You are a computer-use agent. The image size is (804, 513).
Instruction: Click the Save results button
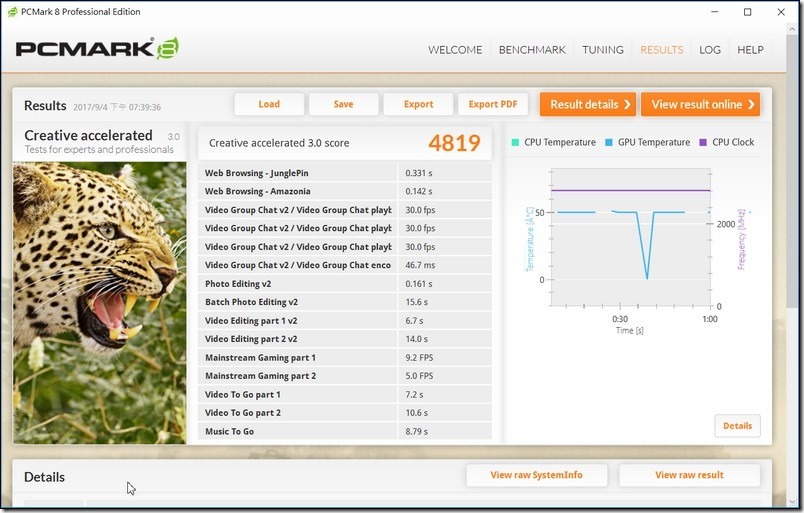pyautogui.click(x=344, y=104)
